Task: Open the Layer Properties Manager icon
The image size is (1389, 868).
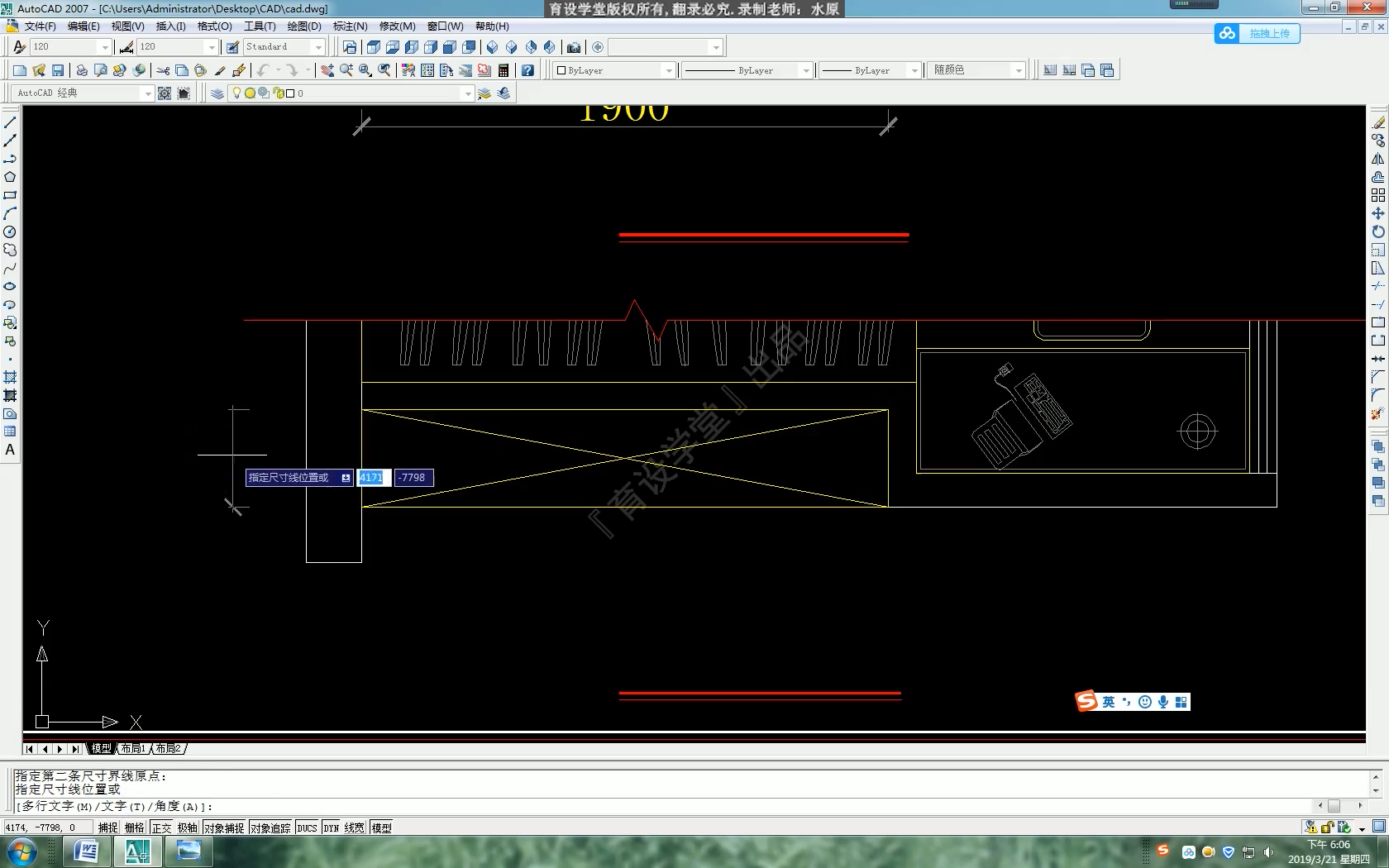Action: (x=217, y=93)
